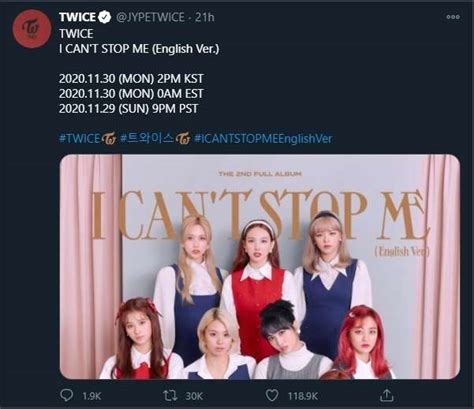The image size is (474, 409).
Task: Click the reply speech bubble icon
Action: coord(67,395)
